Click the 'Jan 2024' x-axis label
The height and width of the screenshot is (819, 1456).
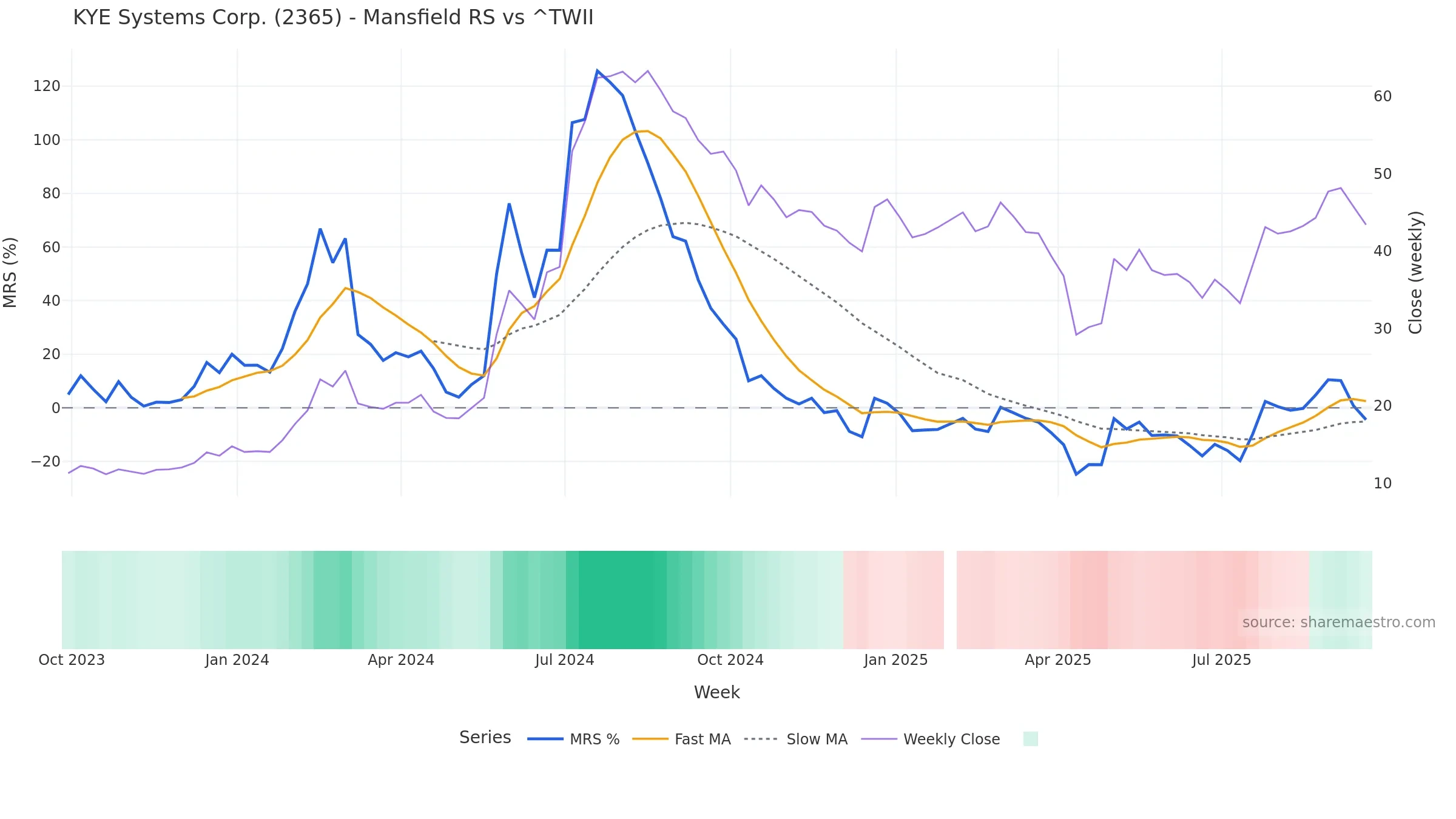237,660
